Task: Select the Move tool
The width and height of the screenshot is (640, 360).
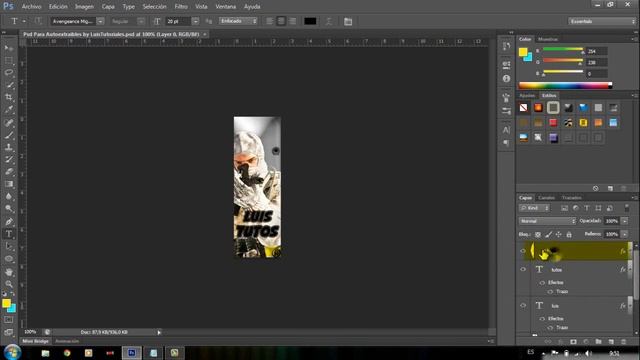Action: tap(9, 48)
